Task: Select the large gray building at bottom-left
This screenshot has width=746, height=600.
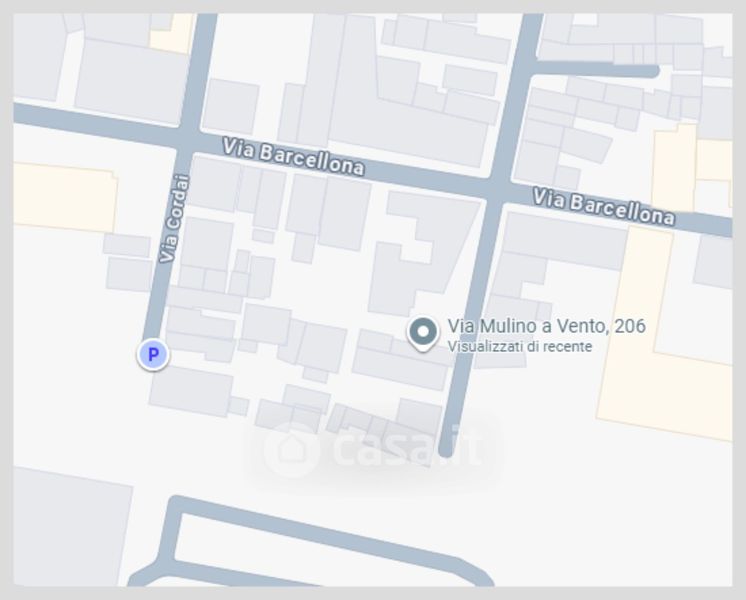Action: [x=71, y=528]
